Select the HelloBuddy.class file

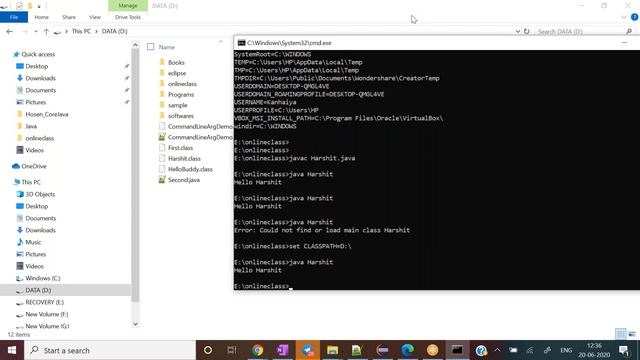point(190,169)
